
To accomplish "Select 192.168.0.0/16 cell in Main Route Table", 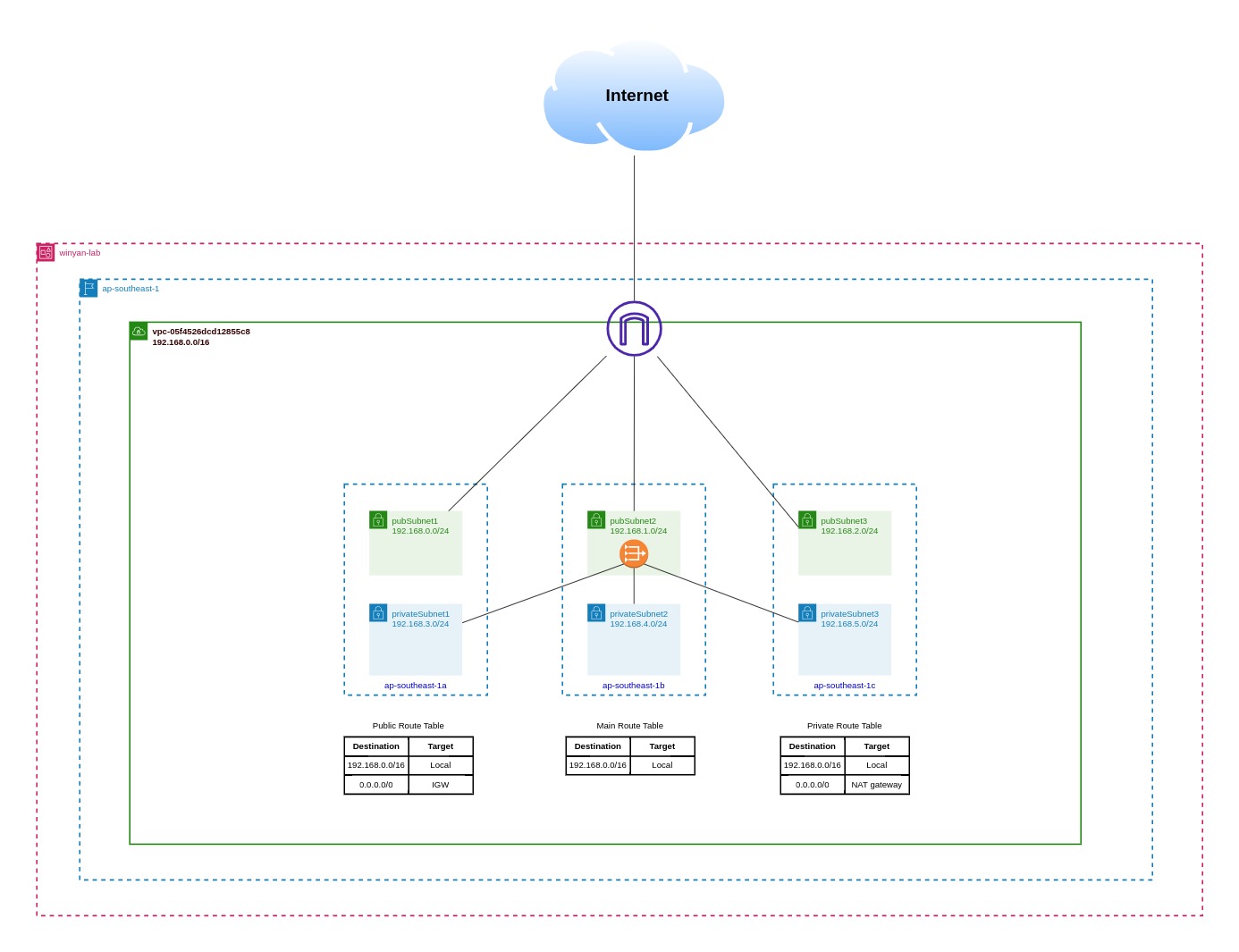I will 598,765.
